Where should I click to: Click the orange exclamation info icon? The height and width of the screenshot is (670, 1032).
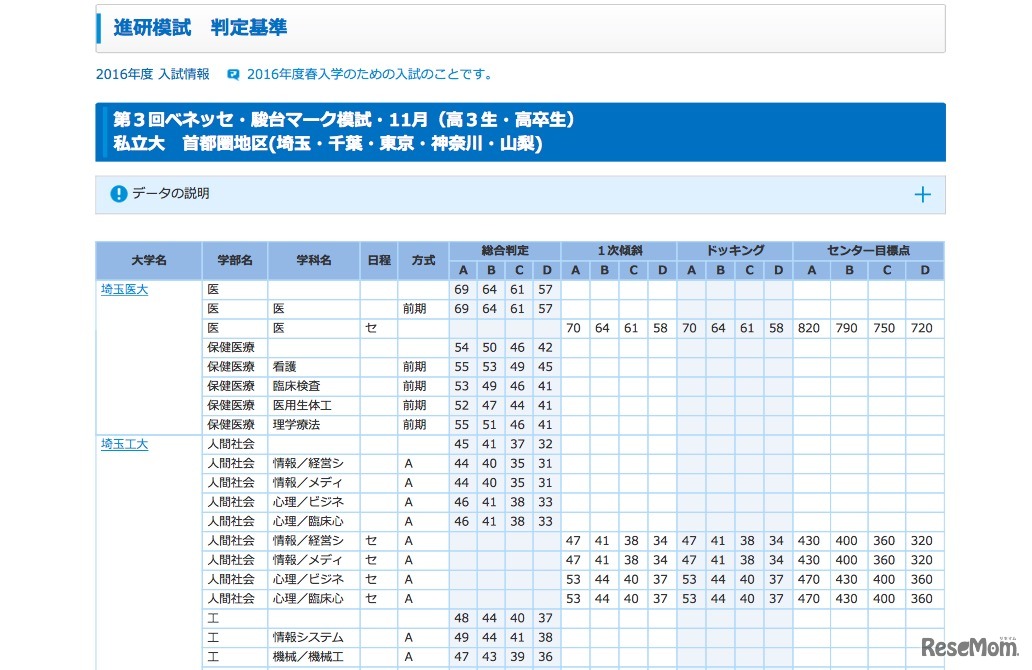[x=117, y=194]
